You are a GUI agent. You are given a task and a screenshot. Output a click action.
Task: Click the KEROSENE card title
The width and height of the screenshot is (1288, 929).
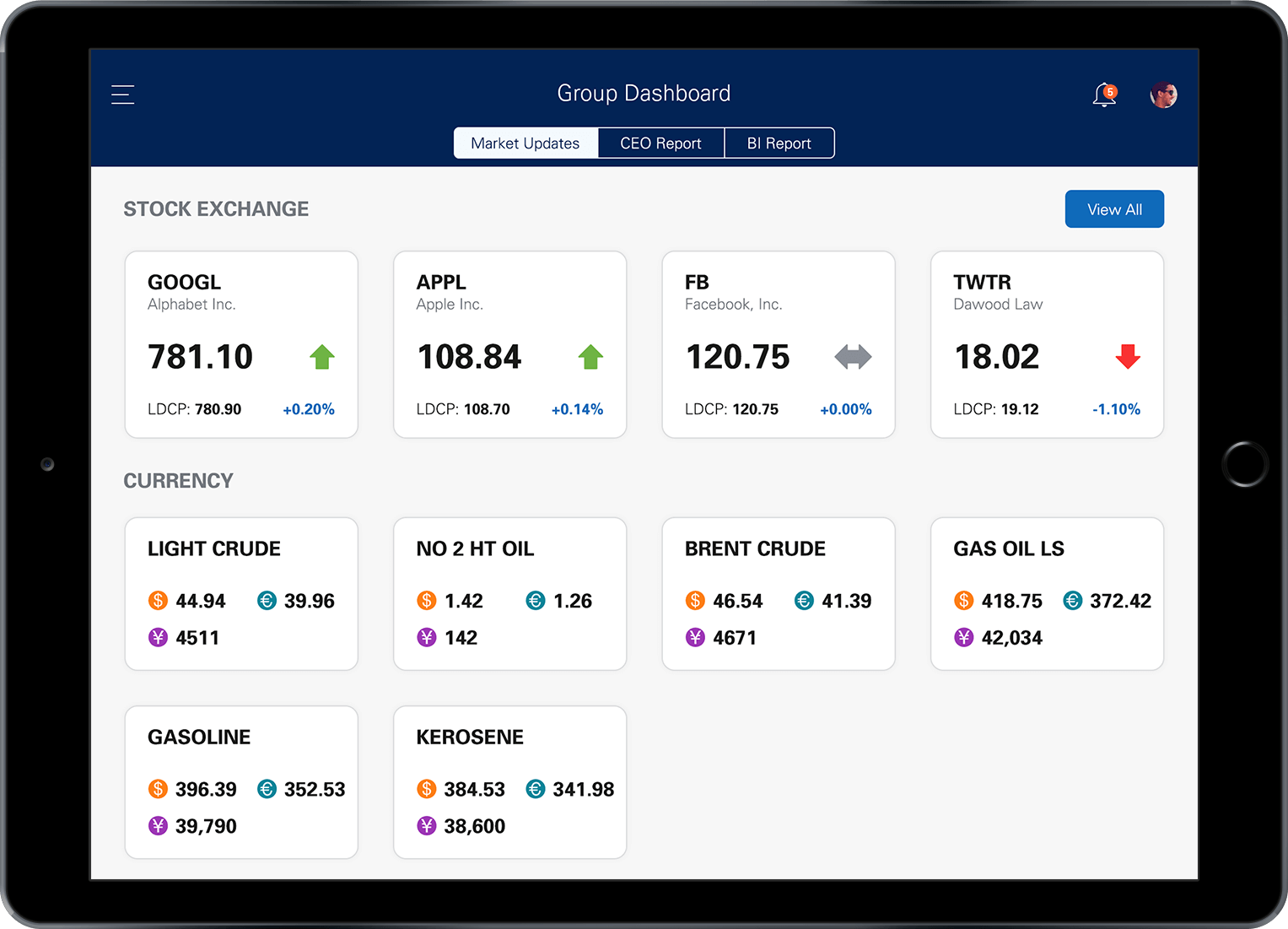coord(470,737)
